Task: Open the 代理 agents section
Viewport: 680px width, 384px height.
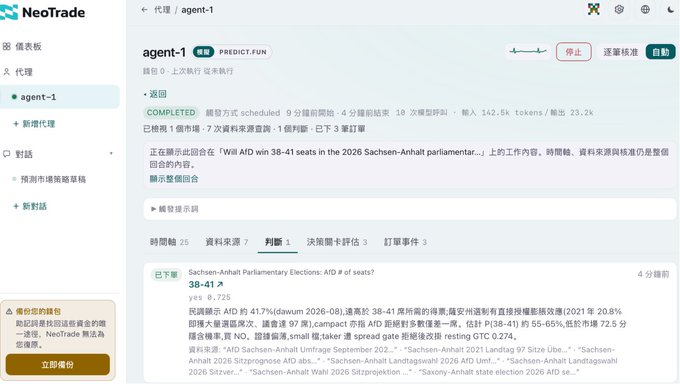Action: pyautogui.click(x=18, y=72)
